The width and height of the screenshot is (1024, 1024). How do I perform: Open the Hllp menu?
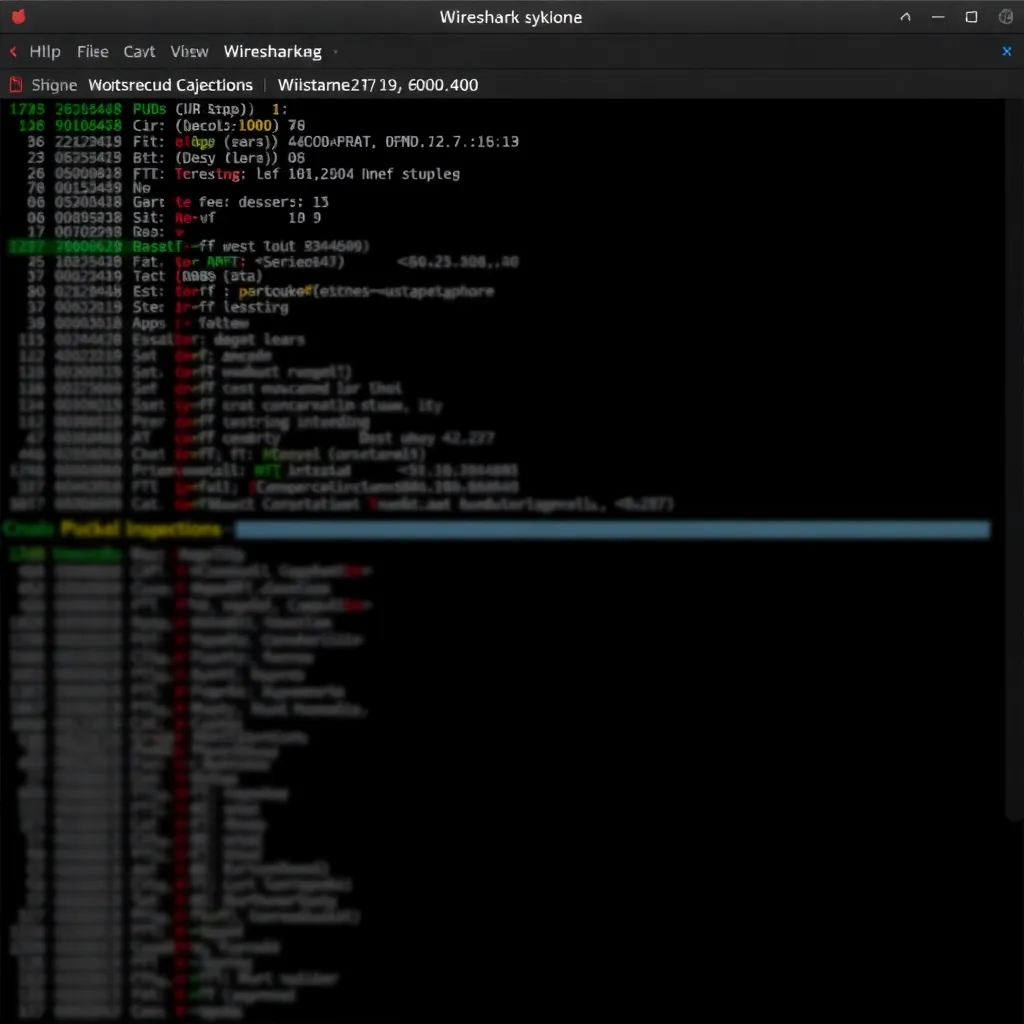(44, 52)
